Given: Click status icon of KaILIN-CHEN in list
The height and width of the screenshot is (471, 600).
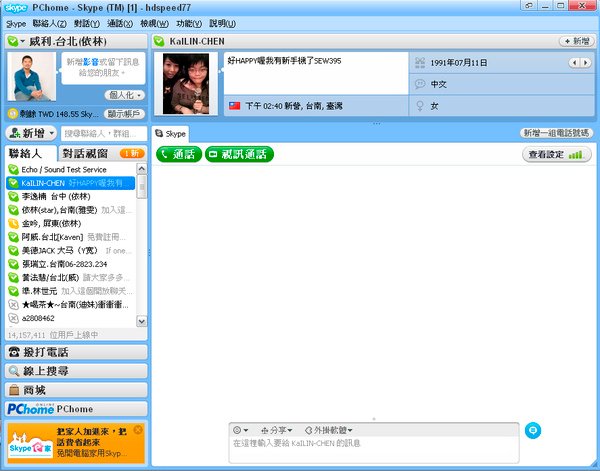Looking at the screenshot, I should 13,183.
